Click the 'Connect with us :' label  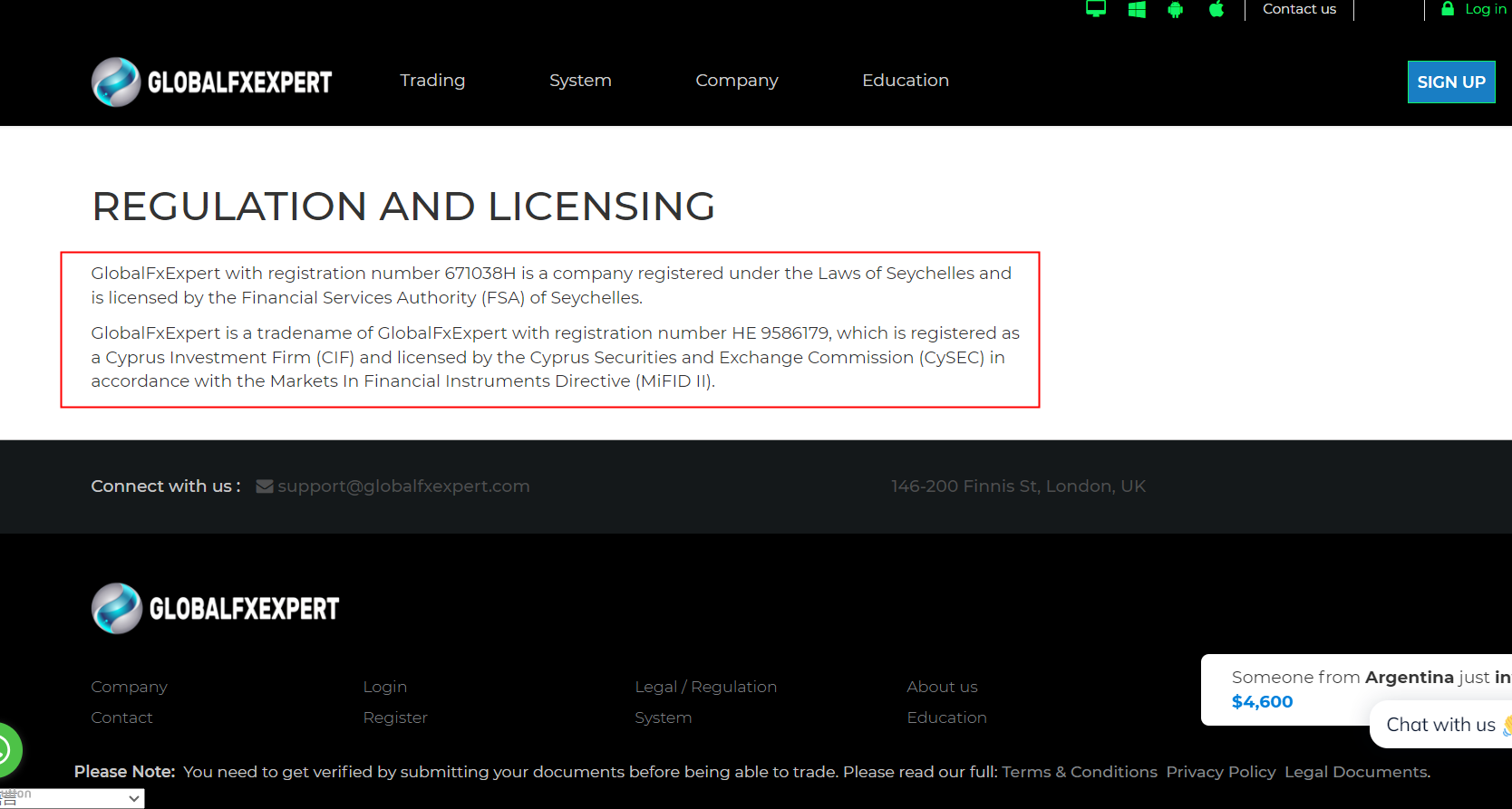pos(166,486)
